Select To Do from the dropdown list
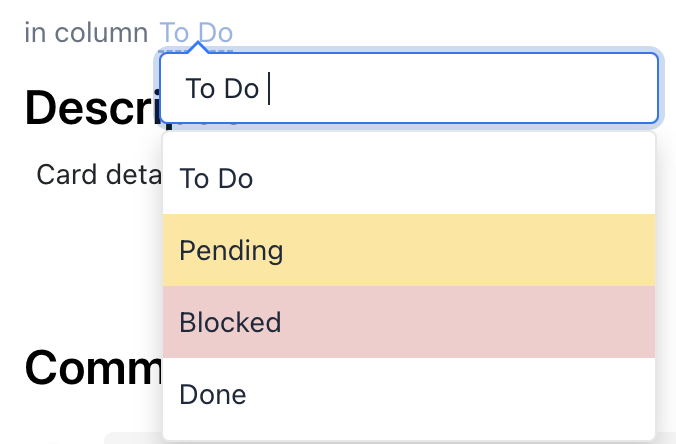This screenshot has height=444, width=676. (216, 178)
